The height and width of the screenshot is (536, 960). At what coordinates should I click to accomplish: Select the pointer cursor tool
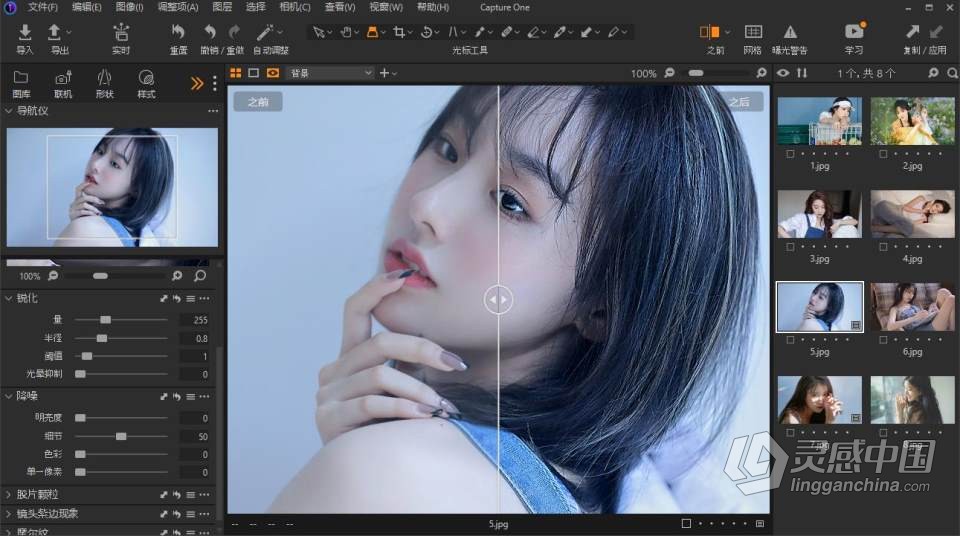pyautogui.click(x=318, y=32)
